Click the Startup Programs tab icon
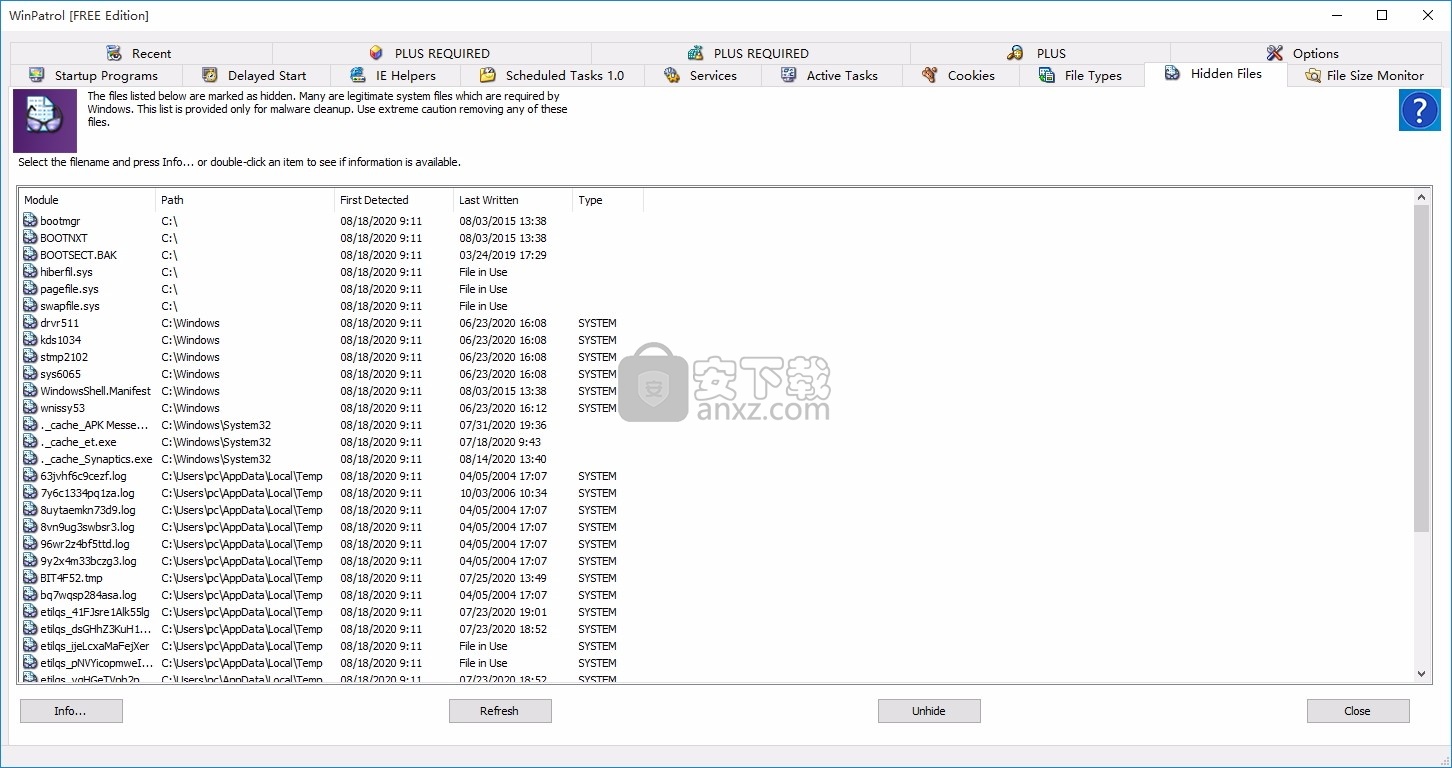The image size is (1452, 768). (37, 75)
